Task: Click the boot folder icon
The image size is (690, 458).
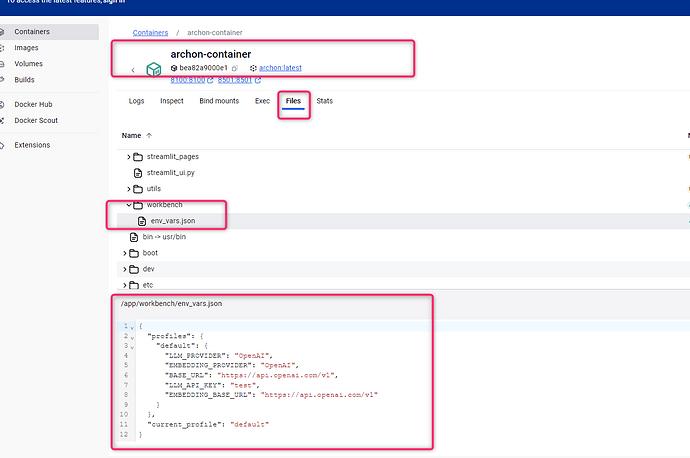Action: coord(134,253)
